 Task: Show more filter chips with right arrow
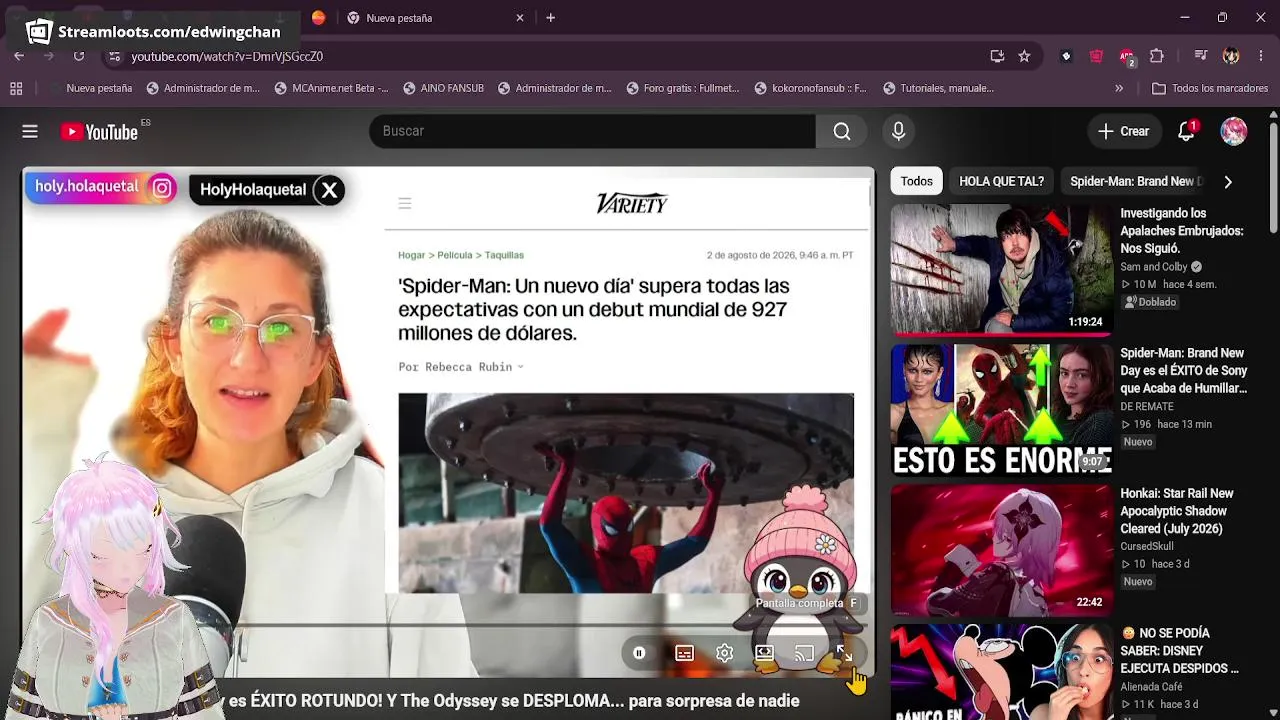(x=1228, y=181)
